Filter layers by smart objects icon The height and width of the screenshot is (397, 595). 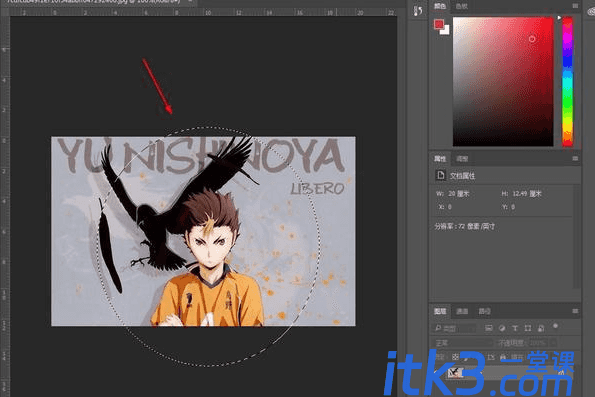pyautogui.click(x=541, y=328)
